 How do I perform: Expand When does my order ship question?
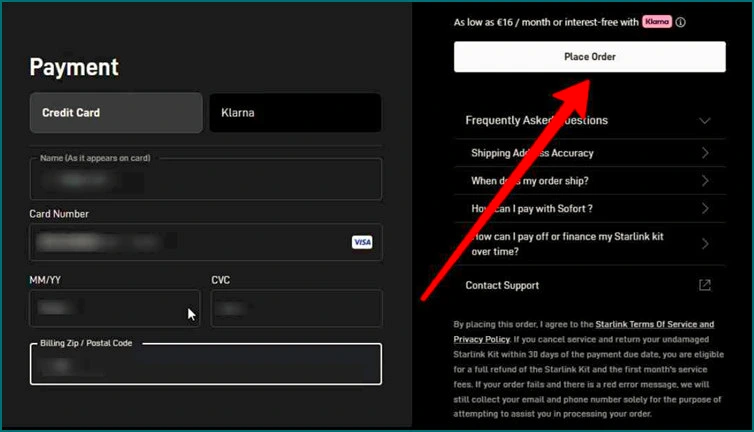pyautogui.click(x=590, y=181)
